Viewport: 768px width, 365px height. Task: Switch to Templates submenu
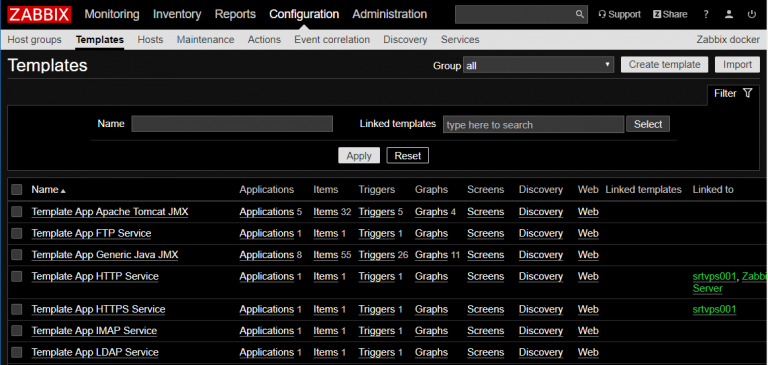100,40
